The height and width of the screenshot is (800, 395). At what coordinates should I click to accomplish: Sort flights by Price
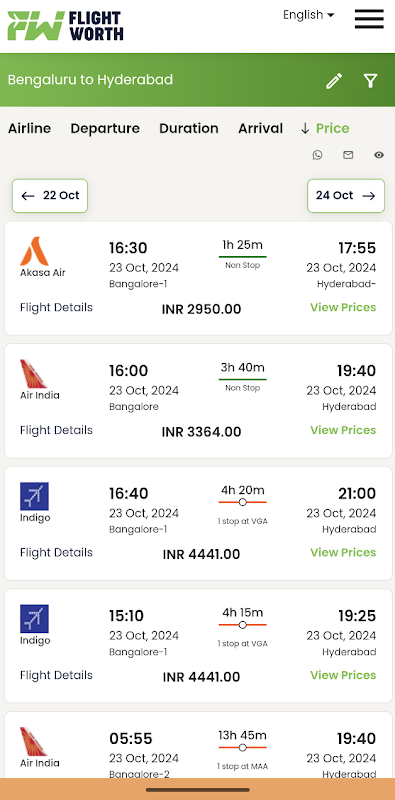325,128
